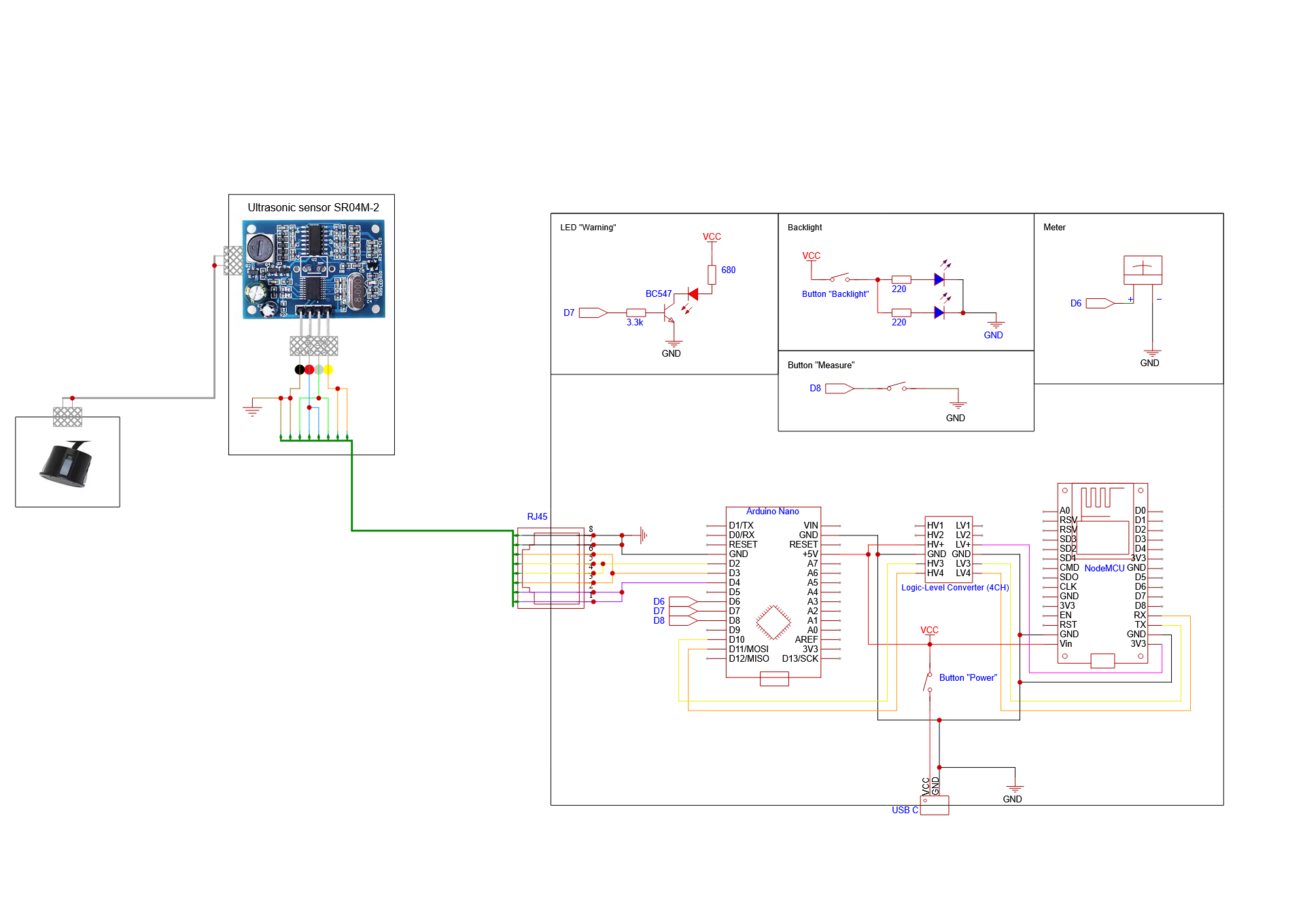
Task: Click the Button "Measure" switch symbol
Action: tap(896, 387)
